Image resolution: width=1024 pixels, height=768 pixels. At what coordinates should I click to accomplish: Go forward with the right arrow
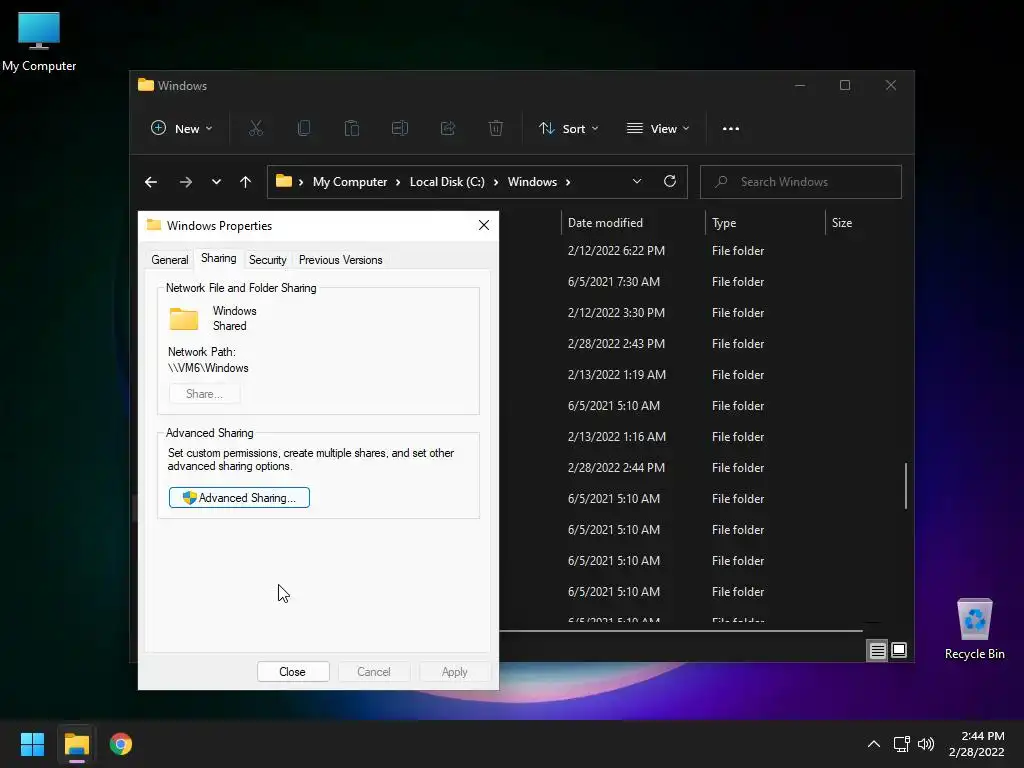[x=186, y=182]
